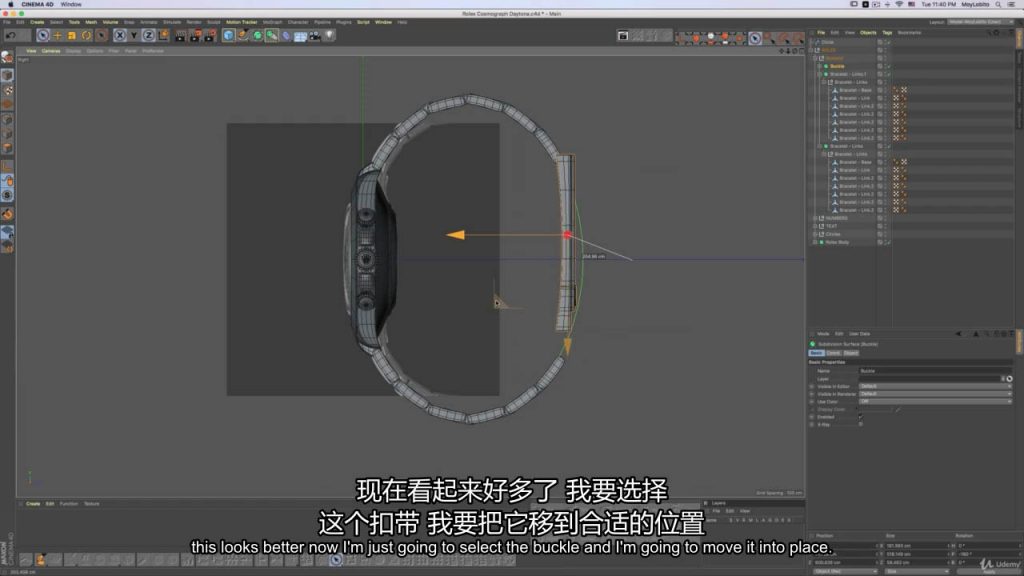Toggle the Y axis lock
Viewport: 1024px width, 576px height.
click(134, 36)
